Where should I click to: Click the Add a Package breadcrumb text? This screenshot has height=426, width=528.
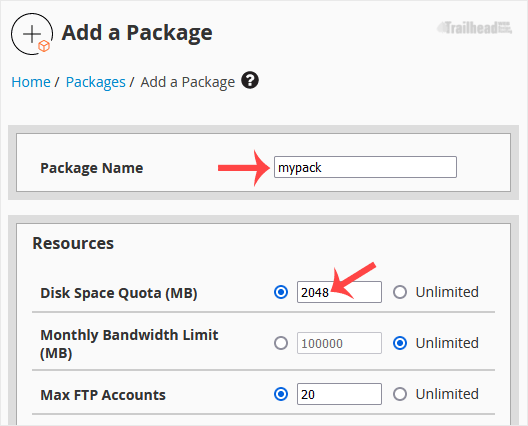188,82
